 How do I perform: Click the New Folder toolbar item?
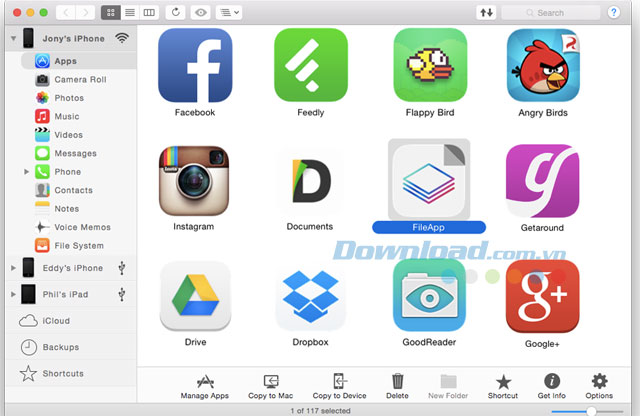point(448,387)
